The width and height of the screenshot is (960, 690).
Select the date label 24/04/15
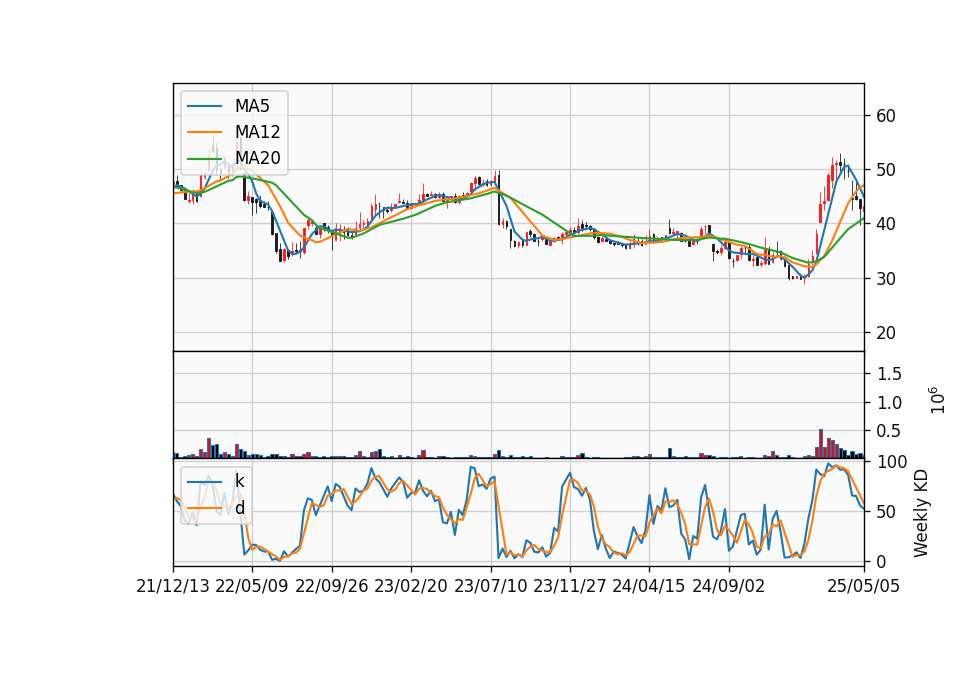649,586
